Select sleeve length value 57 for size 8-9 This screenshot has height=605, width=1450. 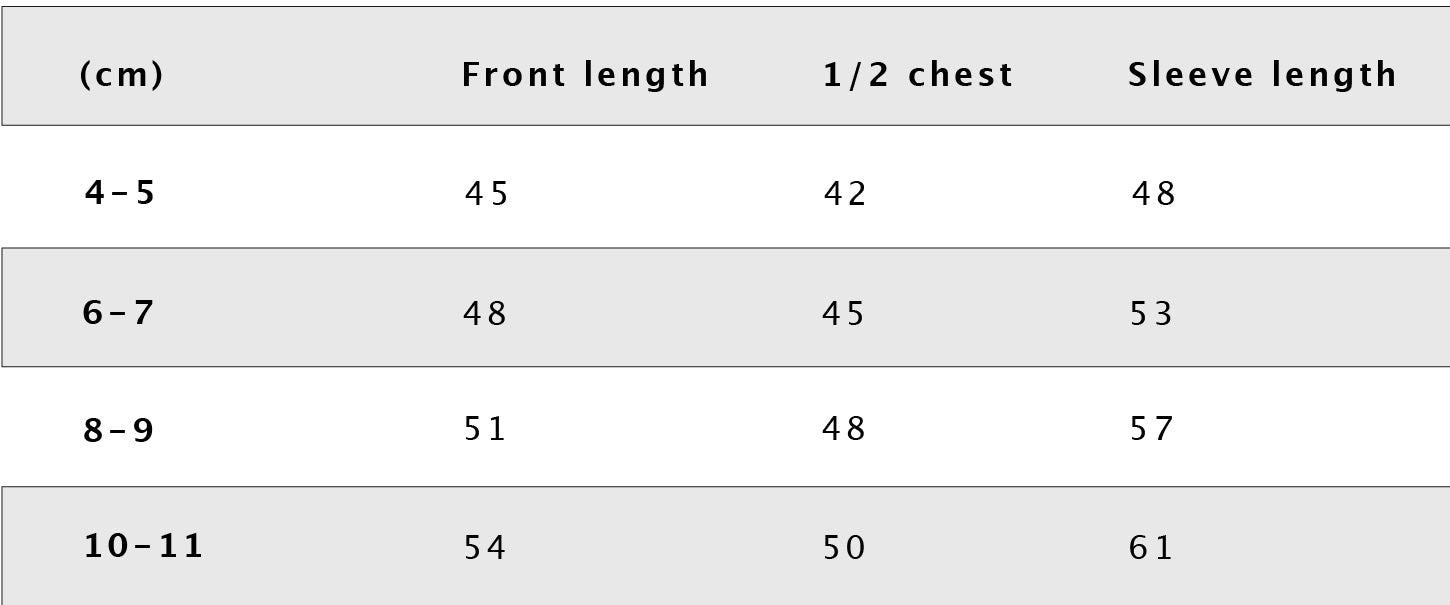click(x=1152, y=429)
